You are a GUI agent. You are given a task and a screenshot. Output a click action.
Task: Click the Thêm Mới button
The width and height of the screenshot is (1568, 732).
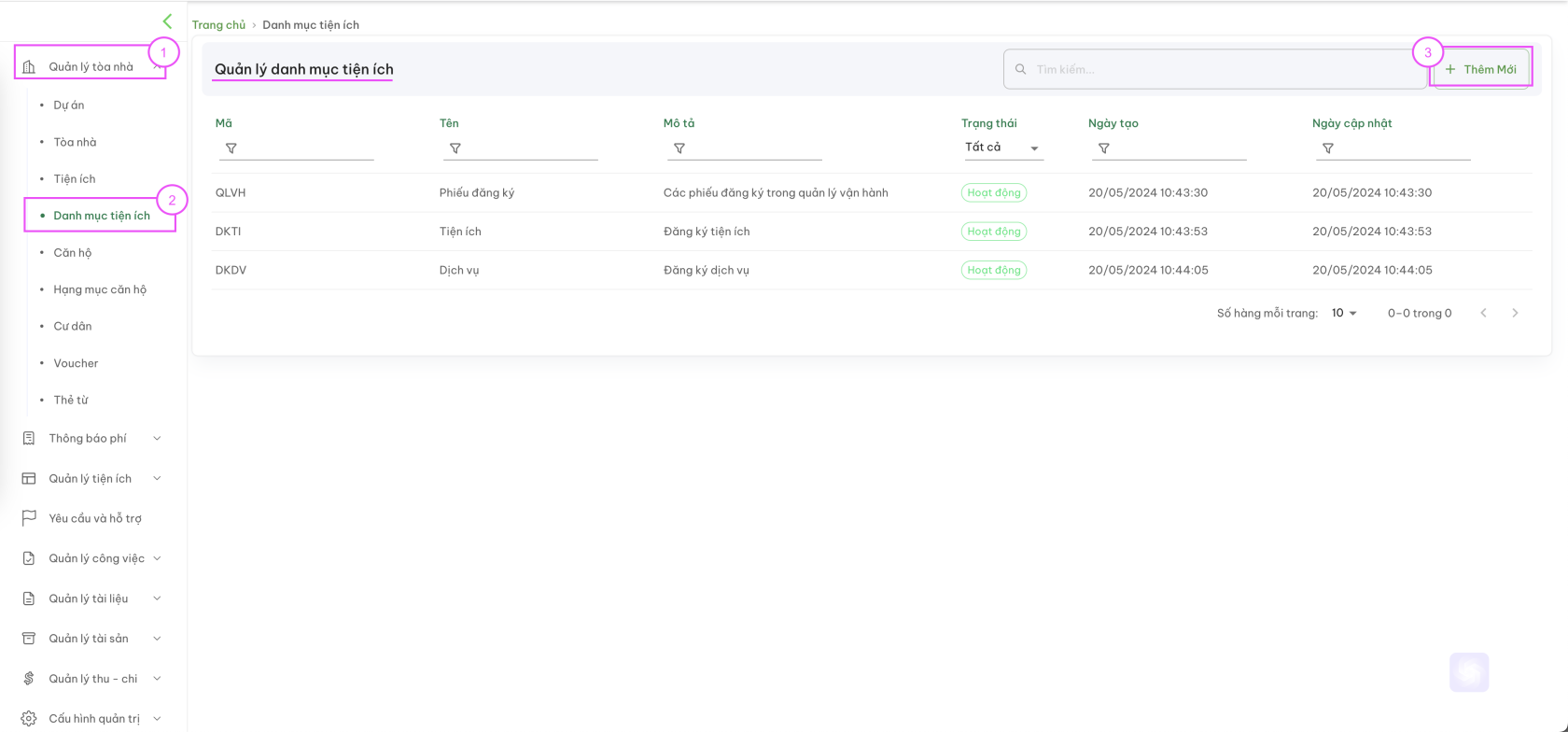pos(1481,69)
